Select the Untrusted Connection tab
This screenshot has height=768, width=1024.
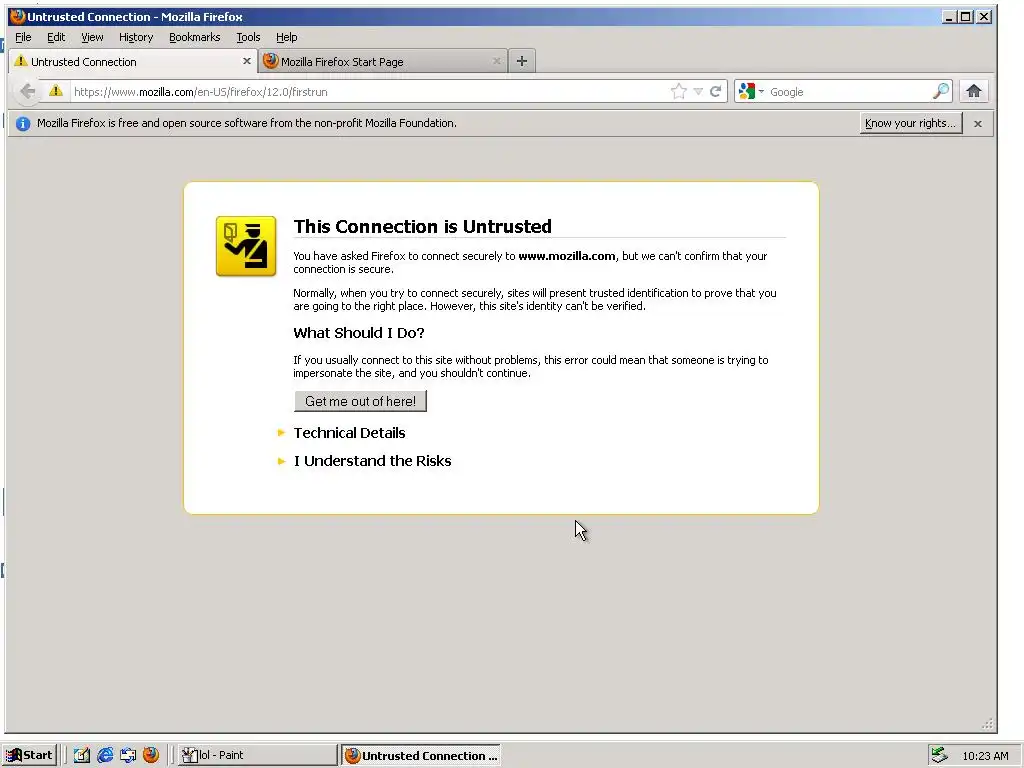click(133, 61)
